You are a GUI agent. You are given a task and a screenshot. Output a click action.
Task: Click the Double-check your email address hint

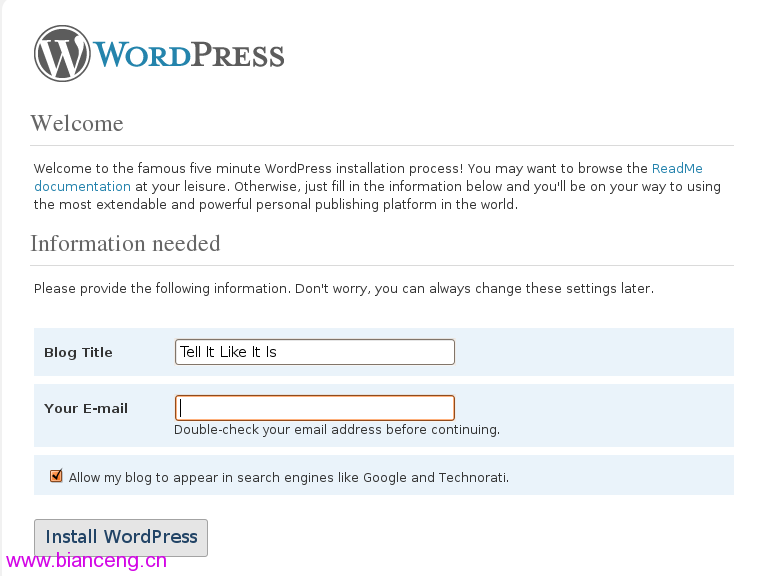(337, 430)
